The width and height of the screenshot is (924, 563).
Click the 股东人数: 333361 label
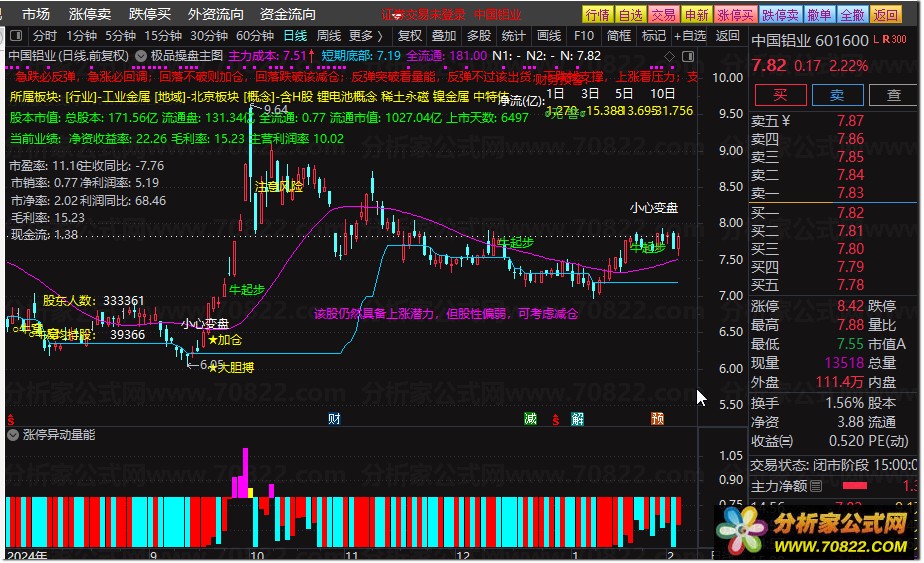(93, 301)
